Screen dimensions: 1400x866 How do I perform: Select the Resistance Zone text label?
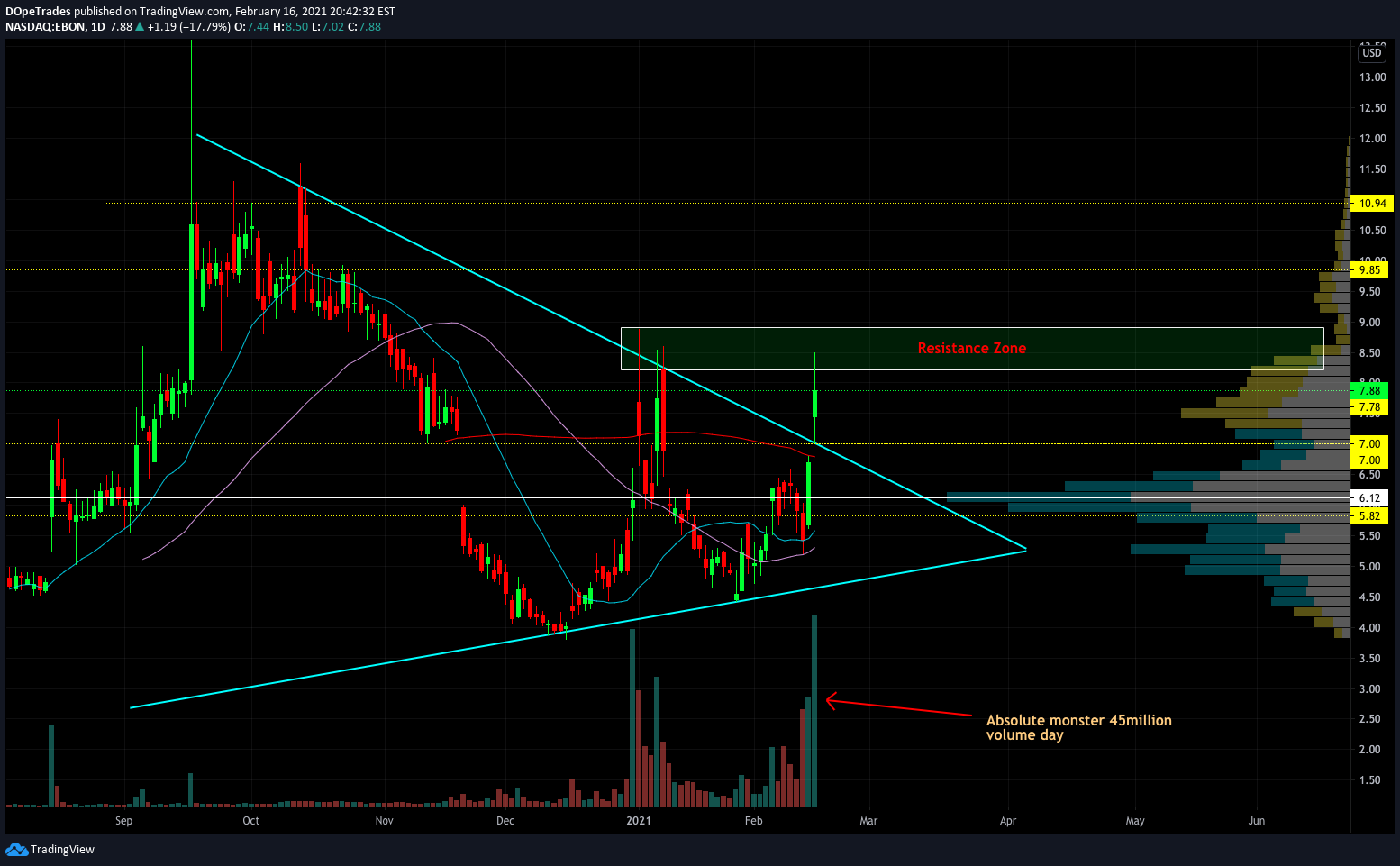tap(971, 348)
